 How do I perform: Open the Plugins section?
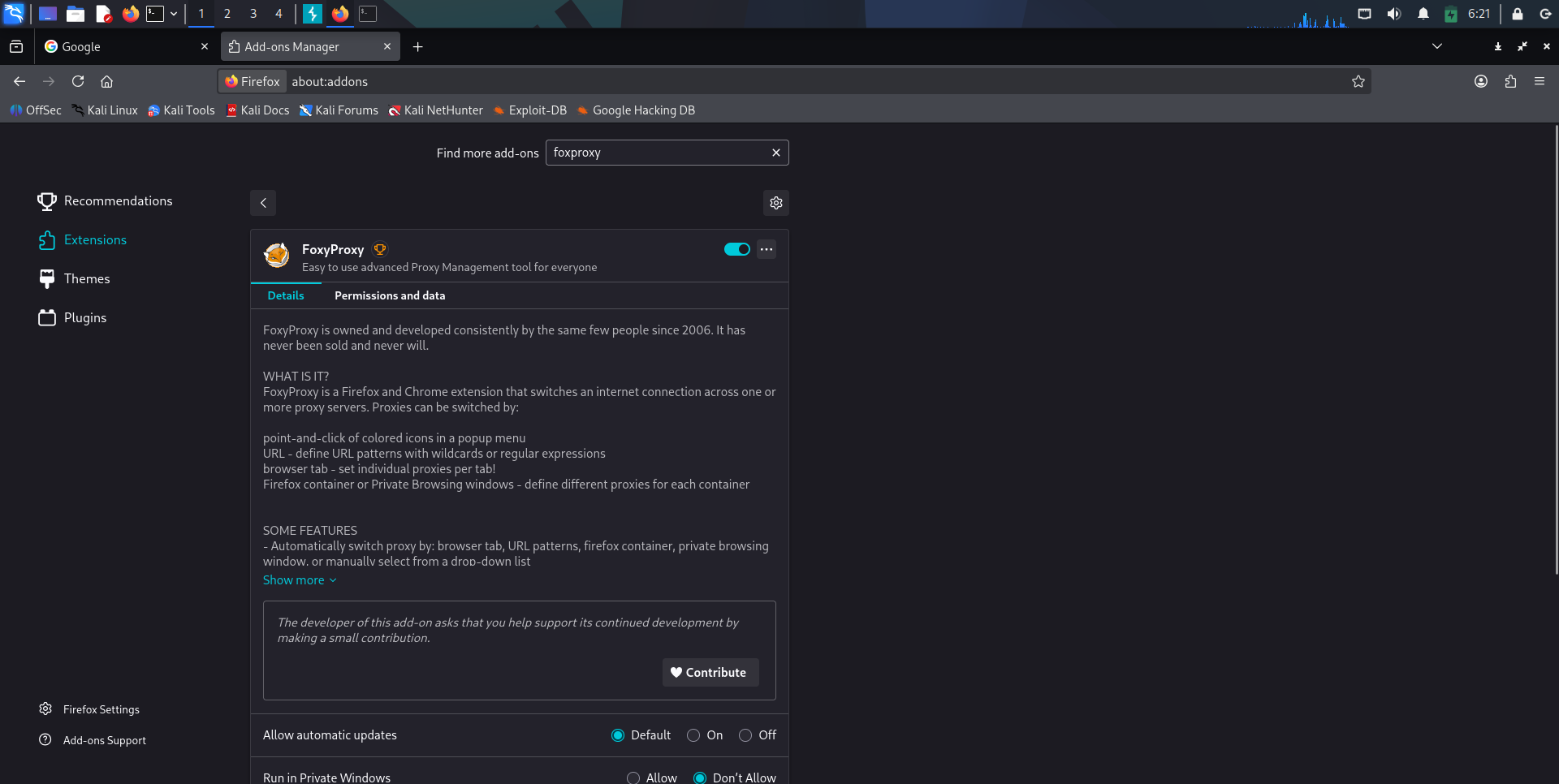click(72, 318)
